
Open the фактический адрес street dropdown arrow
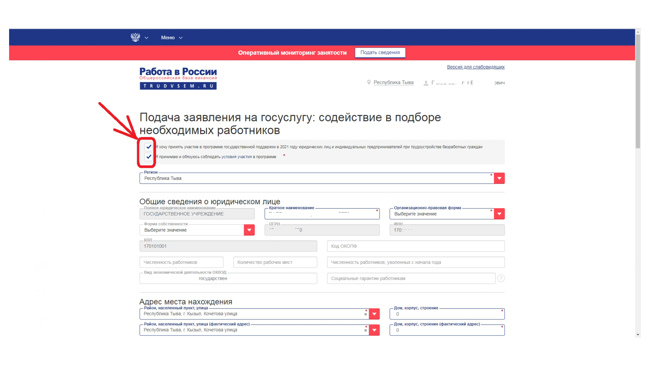pos(374,330)
